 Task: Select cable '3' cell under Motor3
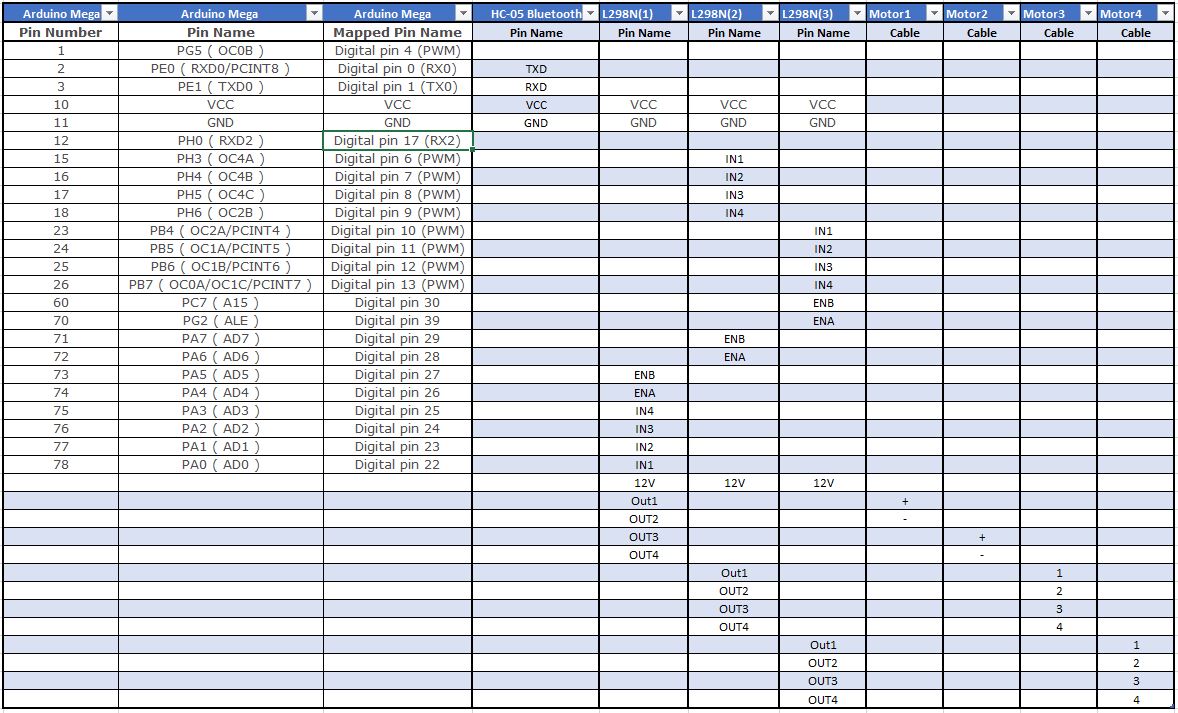1059,609
